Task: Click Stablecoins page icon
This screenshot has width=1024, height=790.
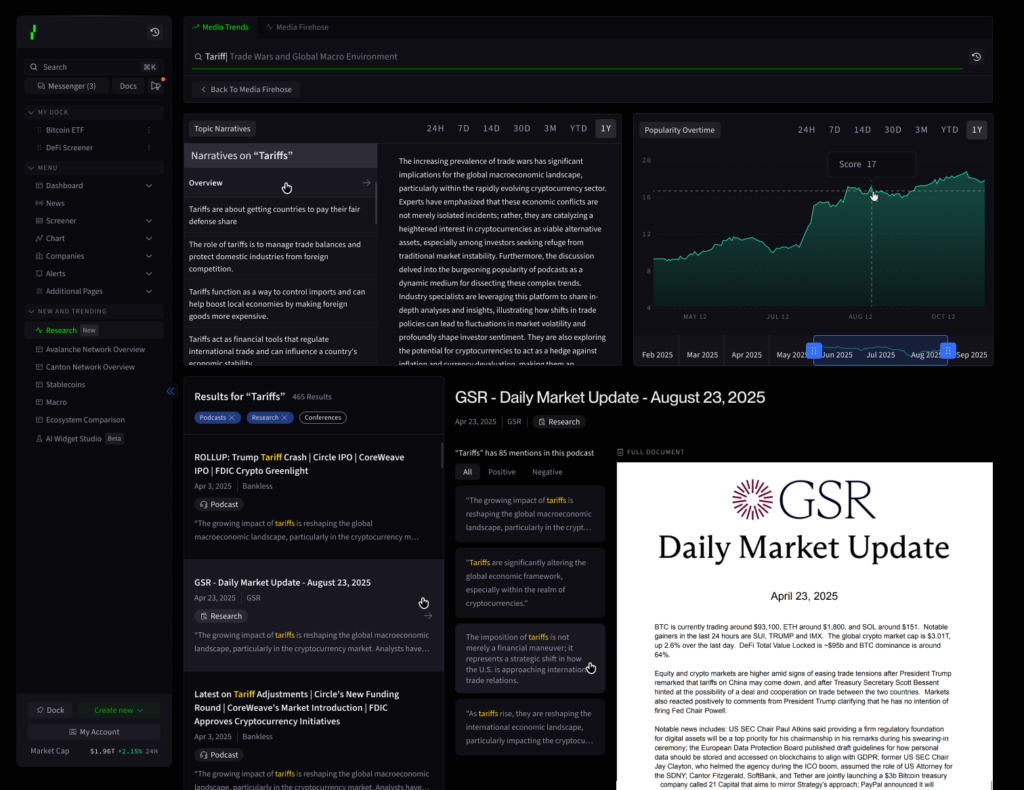Action: click(x=39, y=385)
